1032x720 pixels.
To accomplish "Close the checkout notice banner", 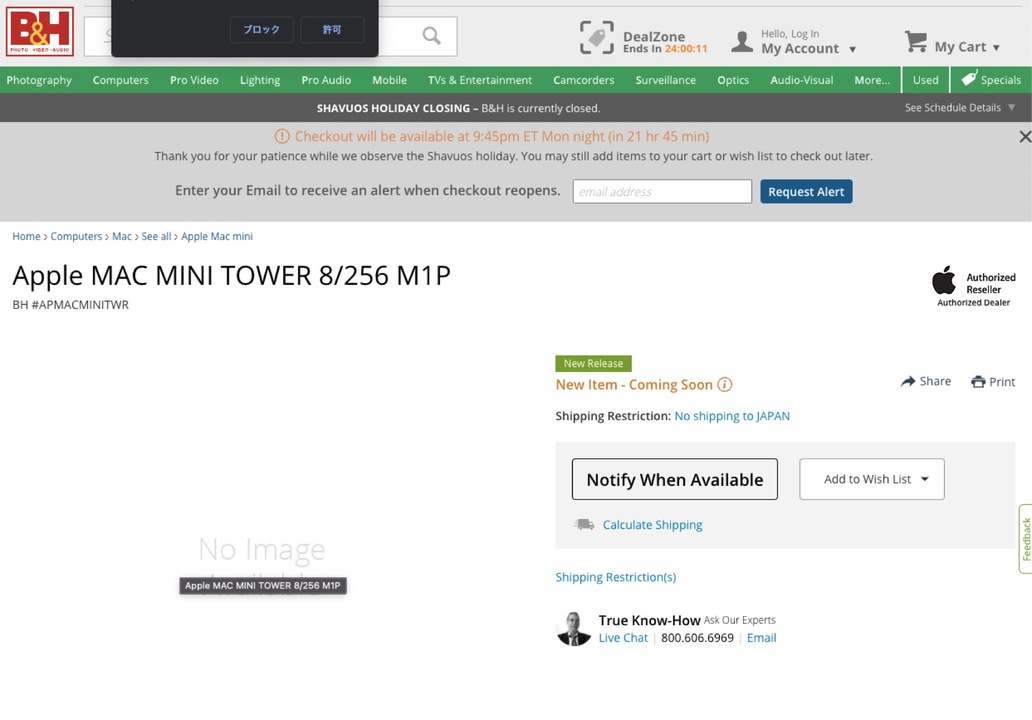I will [1025, 137].
